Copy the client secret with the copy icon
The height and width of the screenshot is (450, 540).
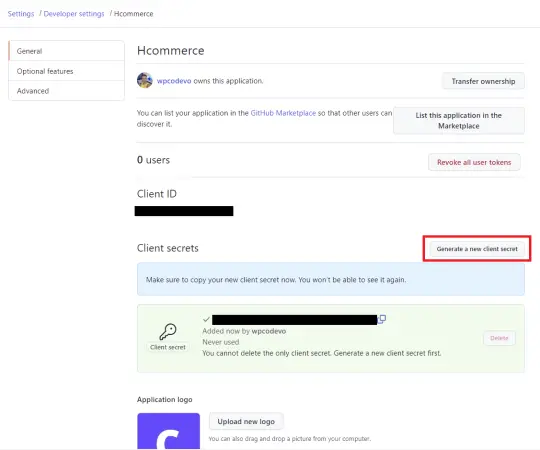pyautogui.click(x=382, y=319)
